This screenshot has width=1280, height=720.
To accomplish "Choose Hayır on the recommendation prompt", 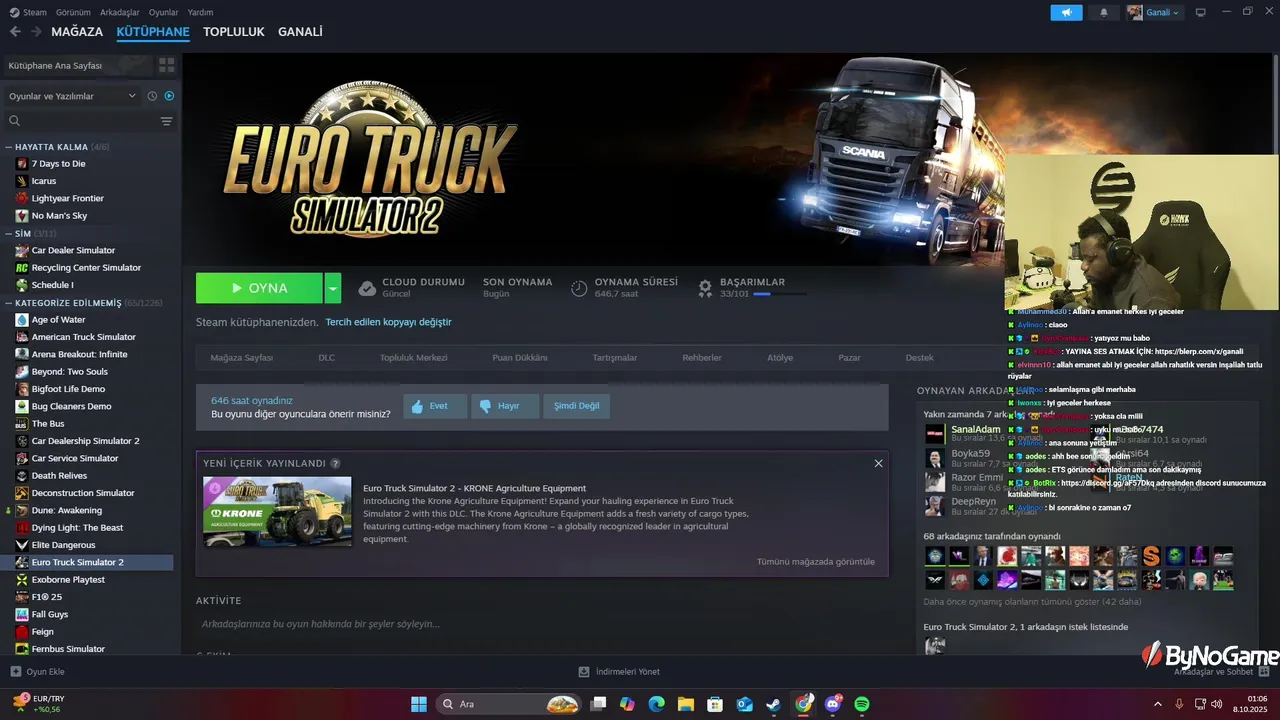I will pos(505,406).
